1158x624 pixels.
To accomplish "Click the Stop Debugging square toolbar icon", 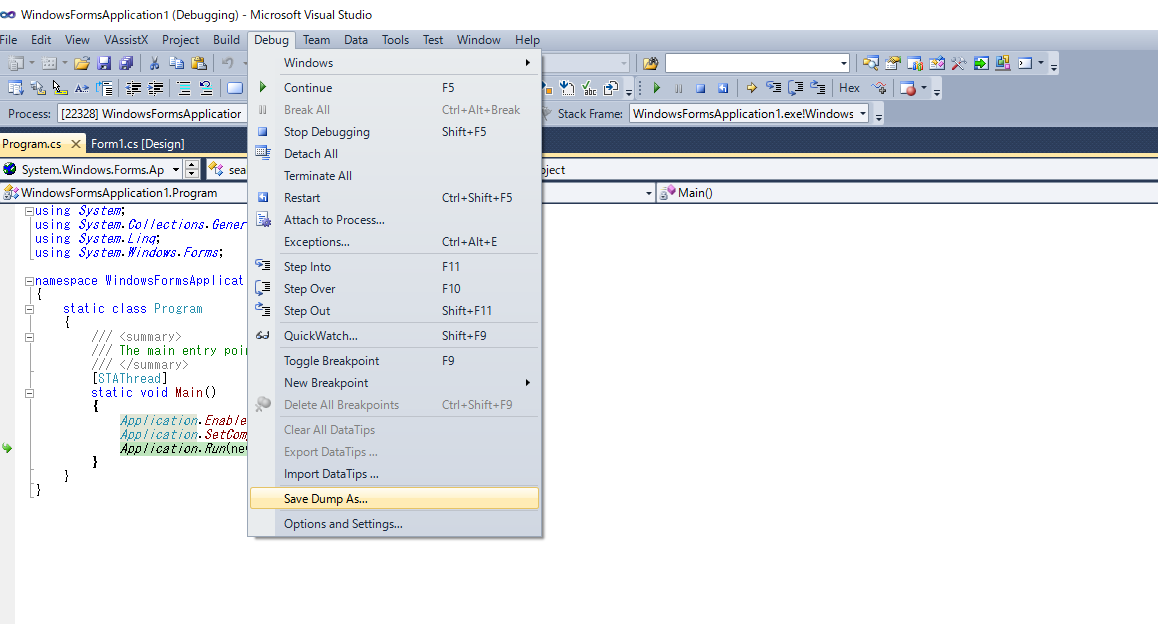I will [x=701, y=89].
